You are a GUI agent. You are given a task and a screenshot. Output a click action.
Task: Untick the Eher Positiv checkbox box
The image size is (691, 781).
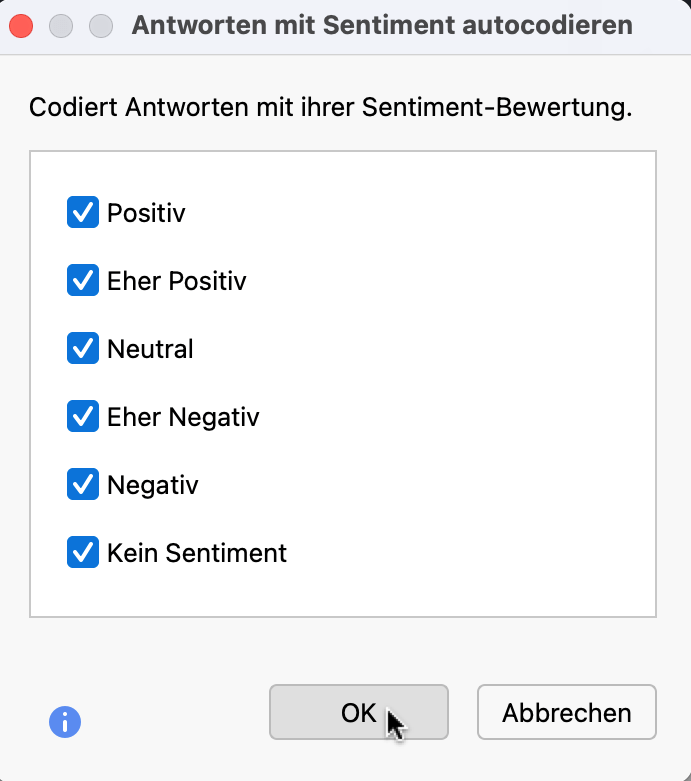[82, 281]
